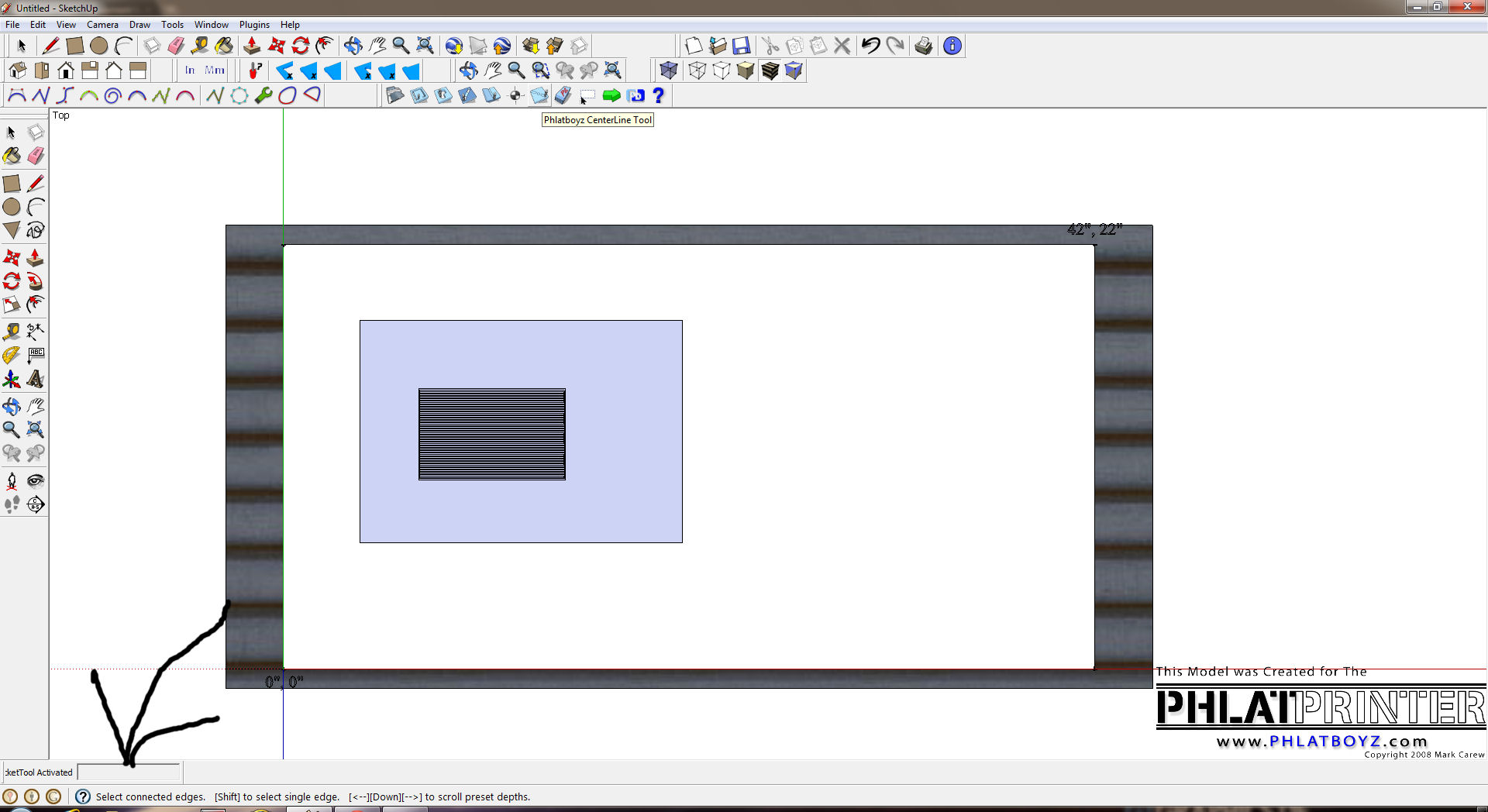Click the Tape Measure tool in left toolbar
The height and width of the screenshot is (812, 1488).
12,332
